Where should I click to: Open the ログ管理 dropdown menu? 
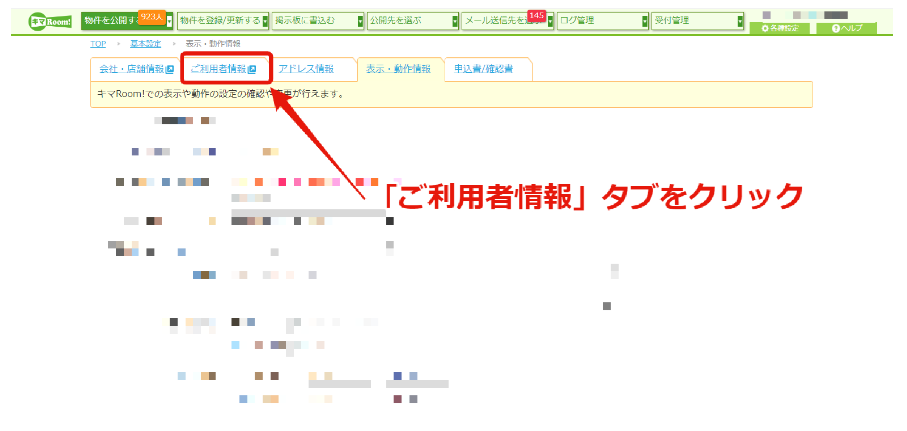[603, 21]
